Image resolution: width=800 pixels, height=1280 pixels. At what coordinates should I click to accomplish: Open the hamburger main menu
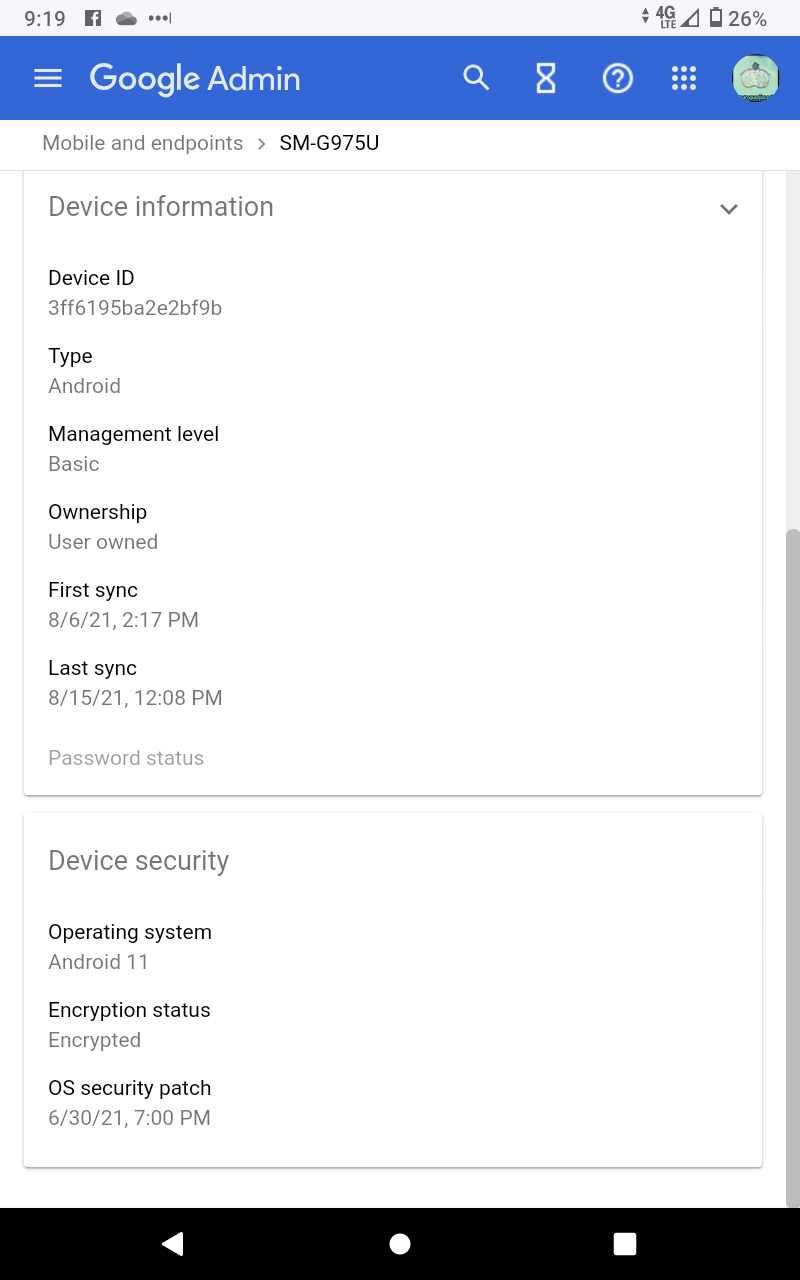click(x=48, y=79)
